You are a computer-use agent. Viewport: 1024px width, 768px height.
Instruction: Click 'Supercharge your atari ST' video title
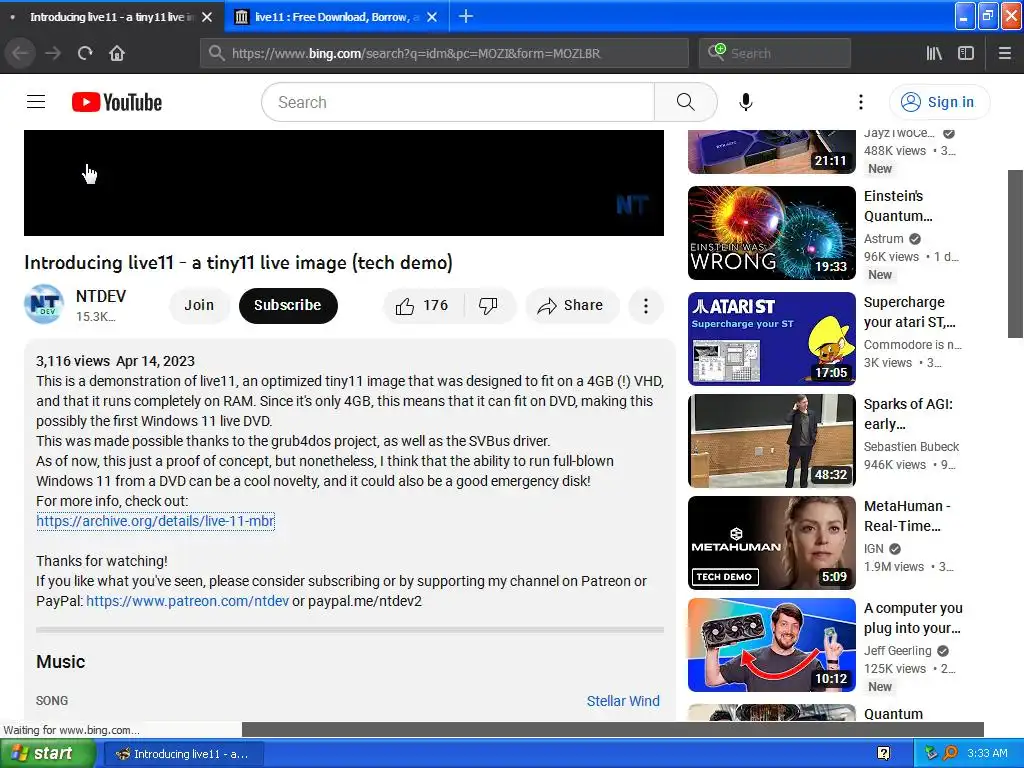click(909, 312)
